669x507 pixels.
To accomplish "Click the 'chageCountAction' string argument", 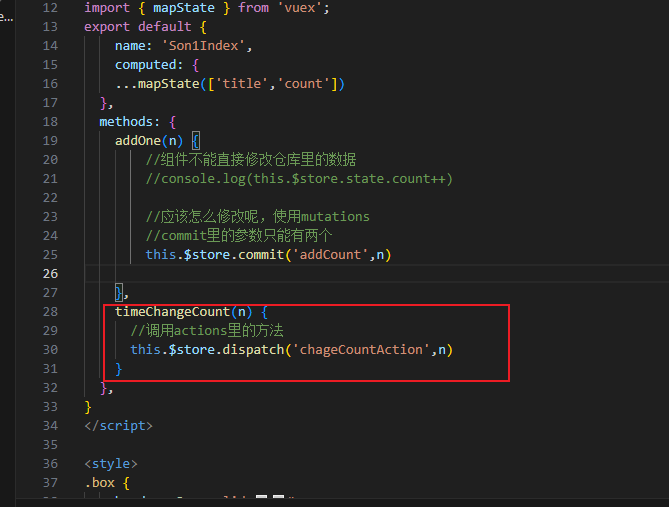I will click(361, 350).
